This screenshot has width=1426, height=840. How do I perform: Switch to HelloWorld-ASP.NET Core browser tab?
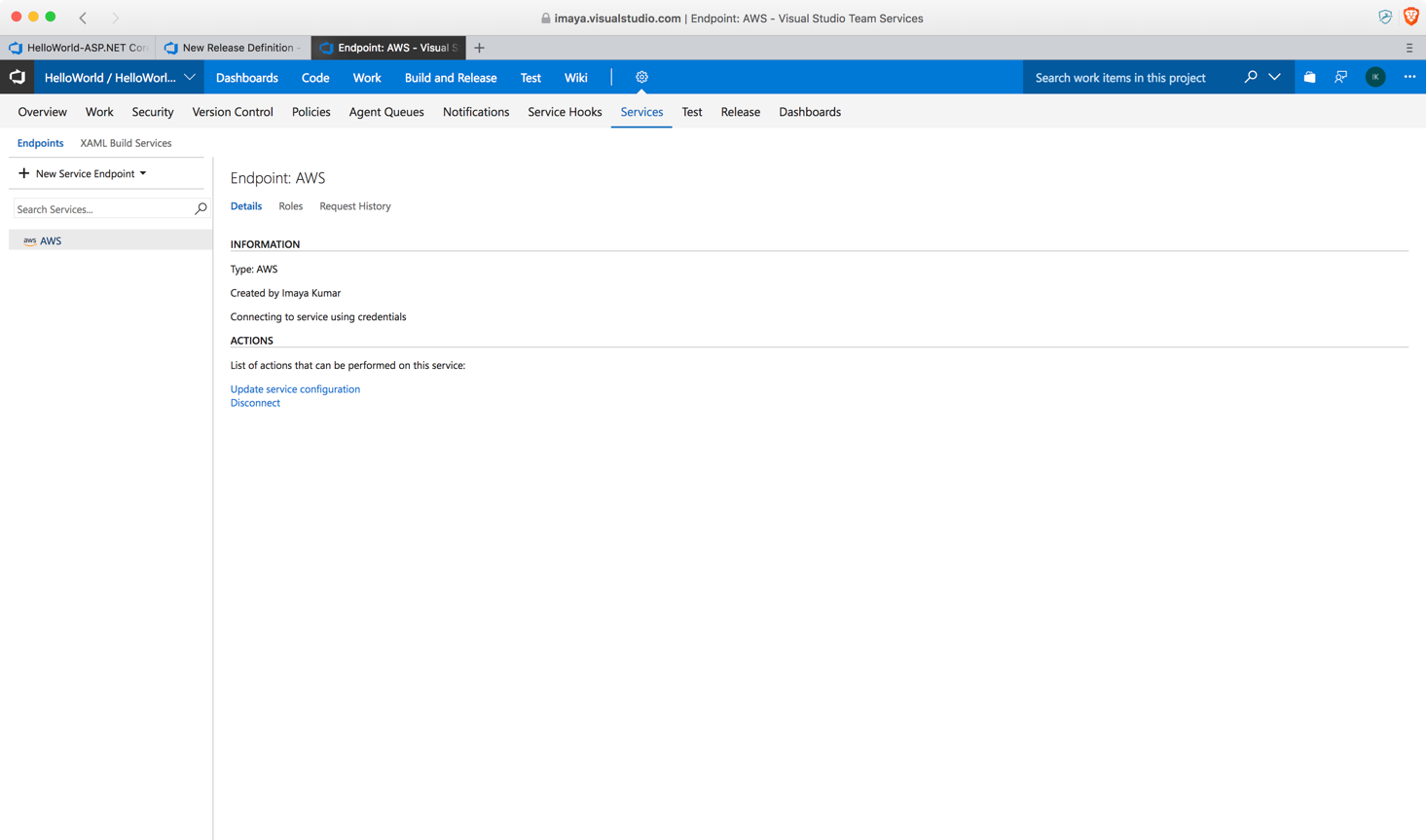(x=78, y=48)
